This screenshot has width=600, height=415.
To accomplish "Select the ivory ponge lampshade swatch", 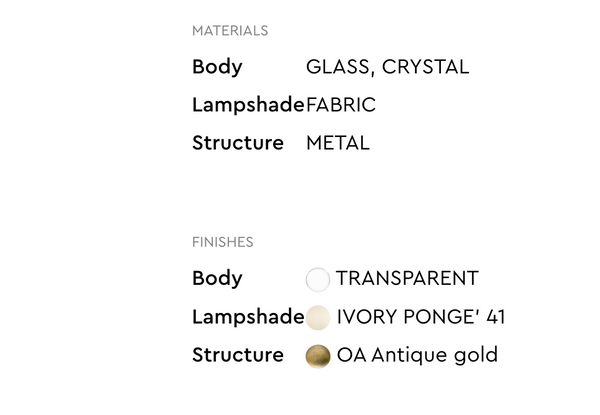I will (x=318, y=318).
